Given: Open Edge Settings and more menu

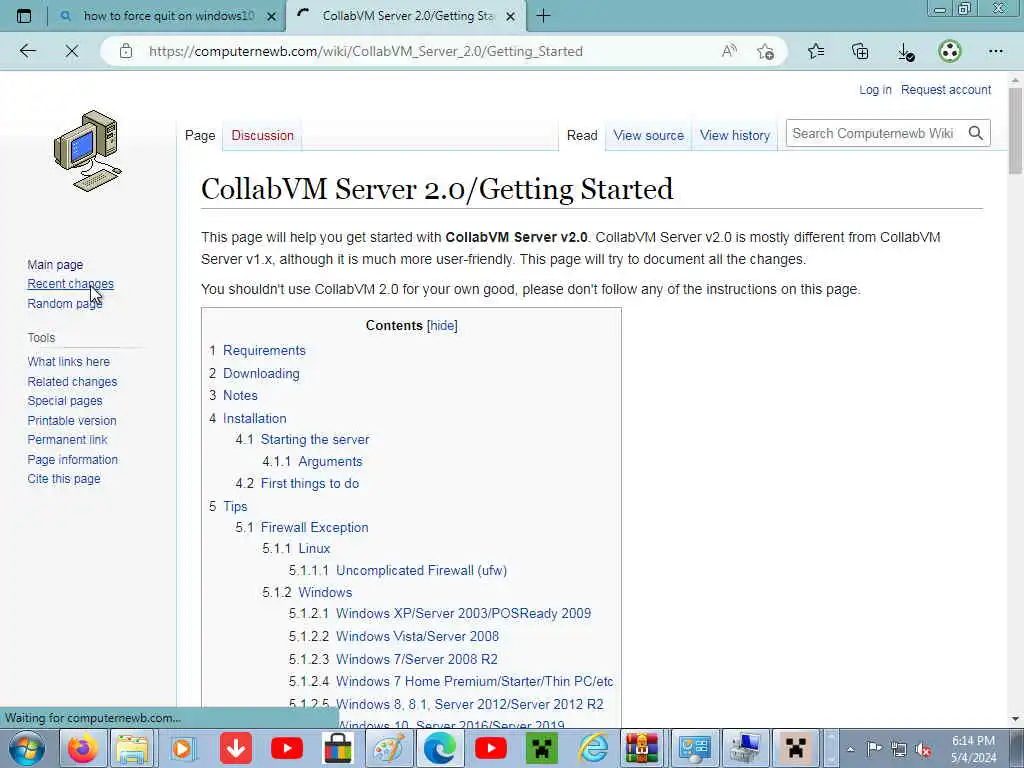Looking at the screenshot, I should [x=995, y=51].
